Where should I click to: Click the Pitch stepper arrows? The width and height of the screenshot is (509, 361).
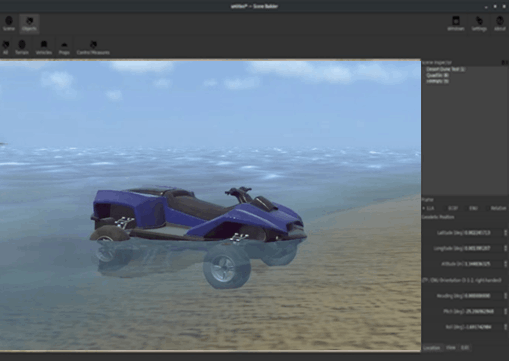pos(506,311)
